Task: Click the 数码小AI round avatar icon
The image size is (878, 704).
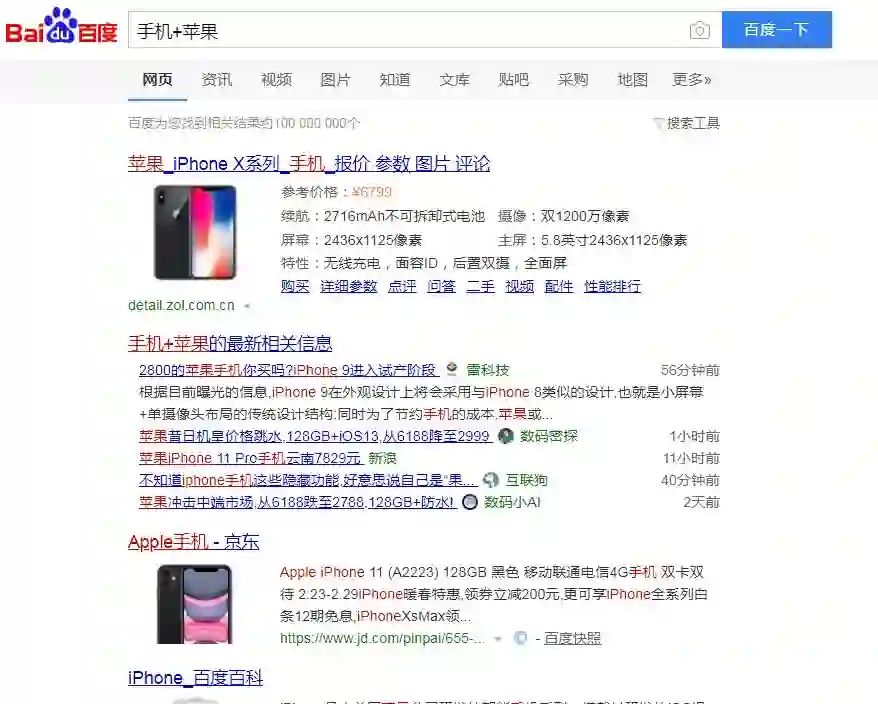Action: 470,502
